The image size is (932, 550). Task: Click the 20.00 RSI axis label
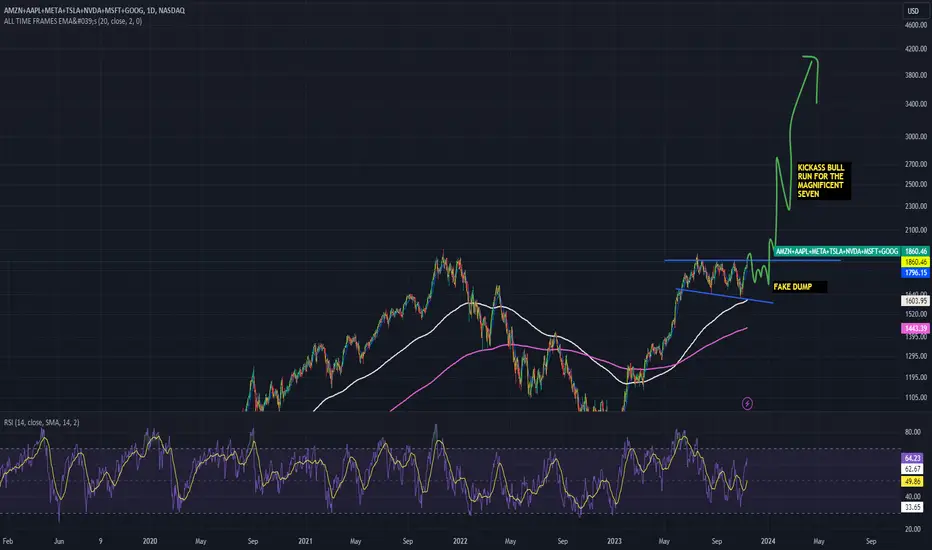click(x=913, y=529)
